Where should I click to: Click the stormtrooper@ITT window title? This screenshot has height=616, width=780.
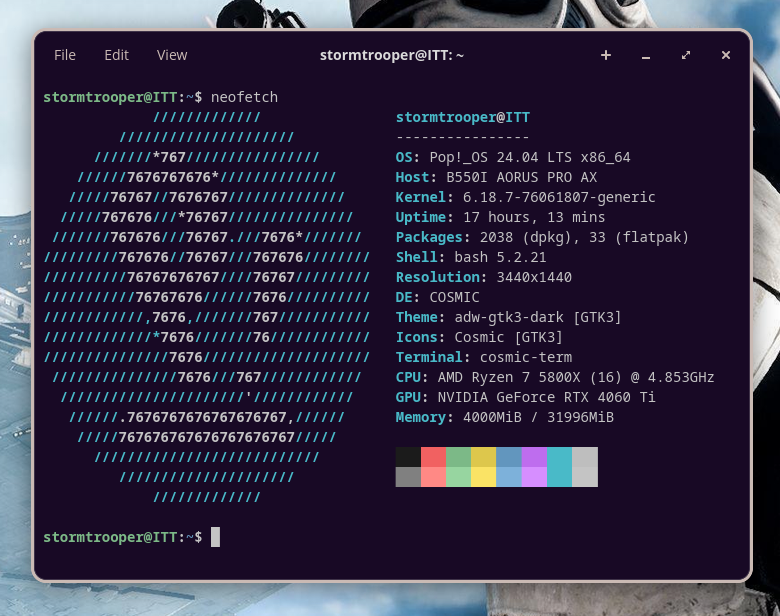pyautogui.click(x=392, y=55)
